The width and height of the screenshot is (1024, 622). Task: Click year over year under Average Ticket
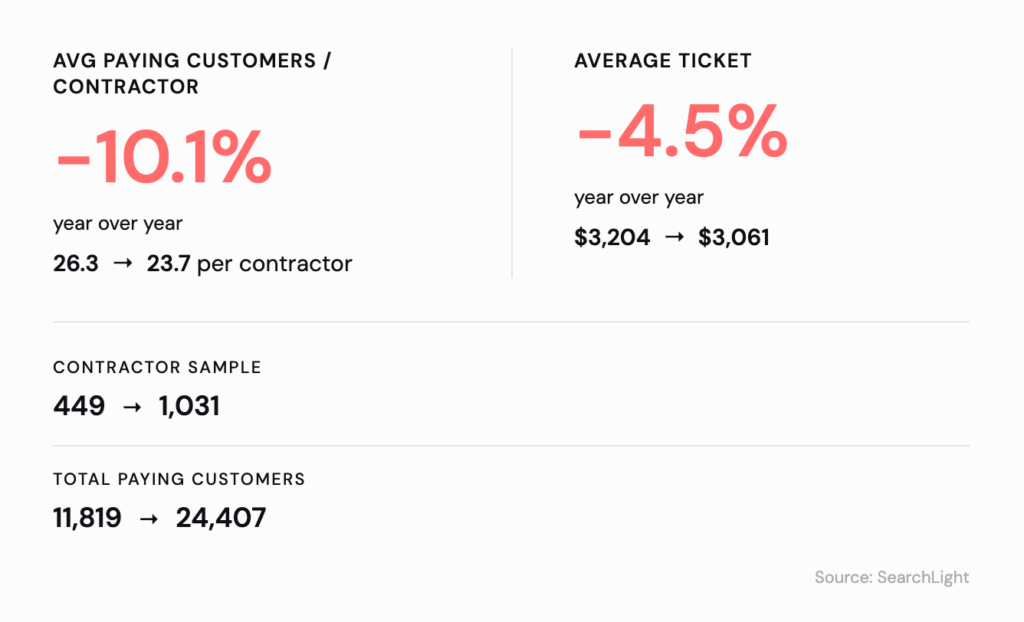[639, 198]
